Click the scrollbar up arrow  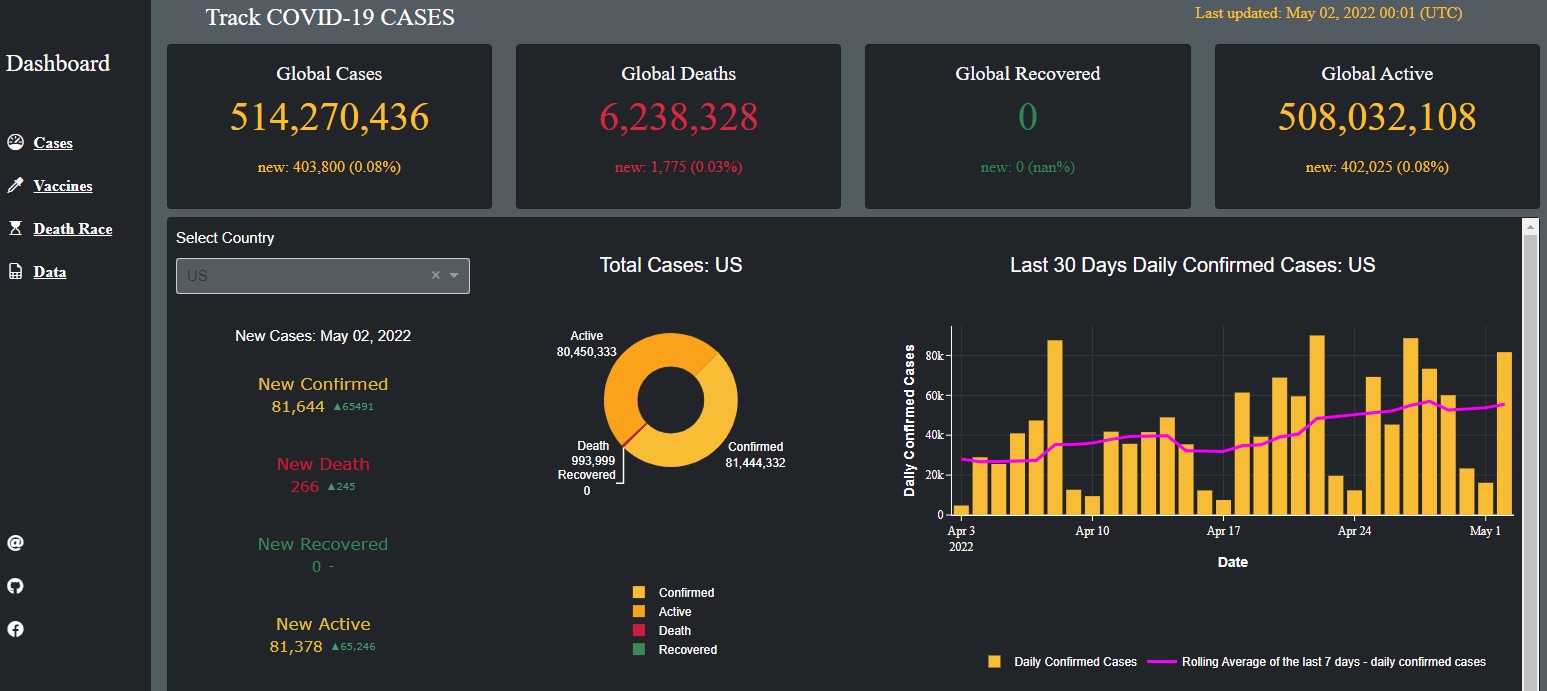(x=1529, y=228)
